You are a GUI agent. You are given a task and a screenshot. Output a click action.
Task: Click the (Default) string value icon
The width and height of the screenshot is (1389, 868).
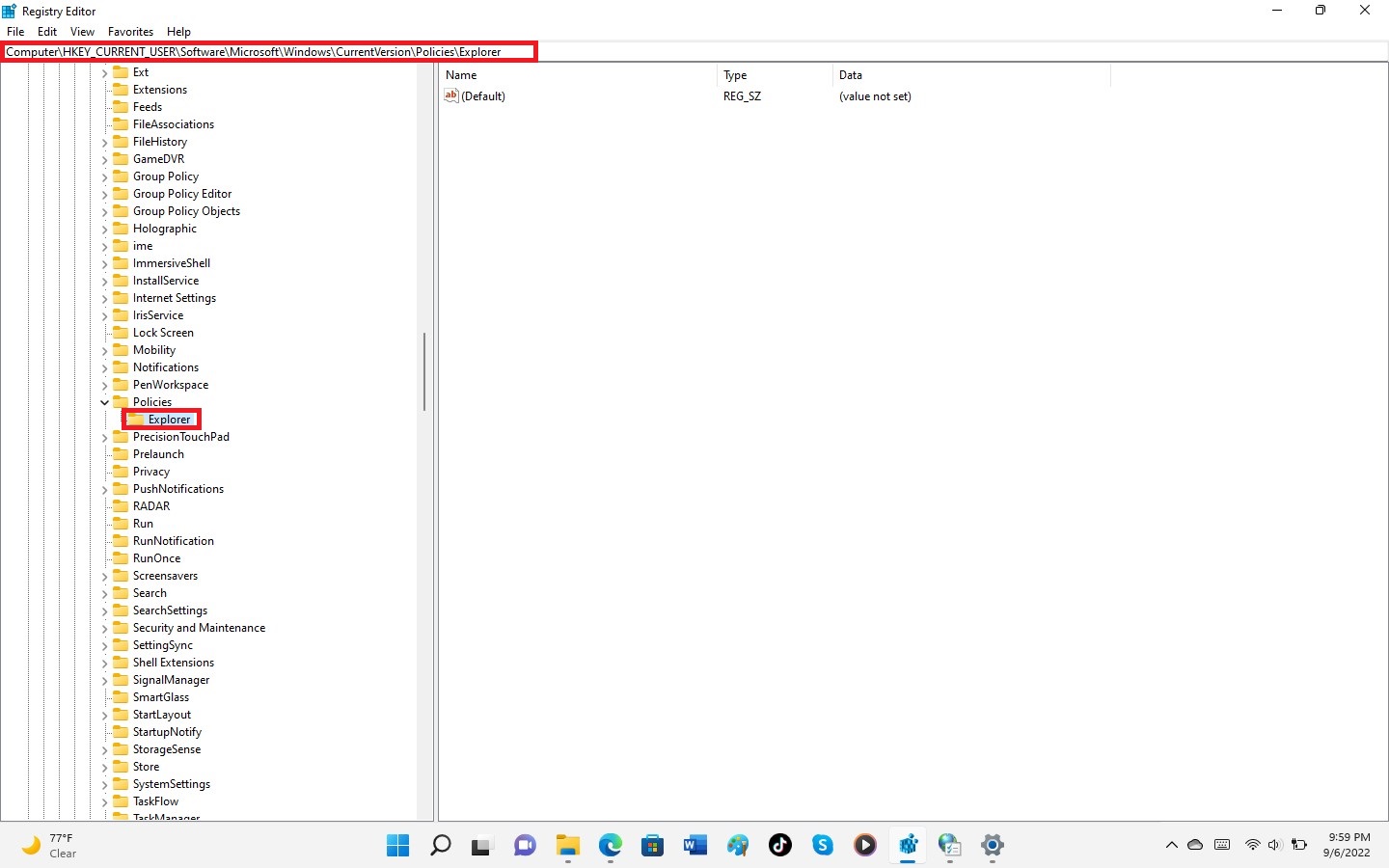[451, 95]
